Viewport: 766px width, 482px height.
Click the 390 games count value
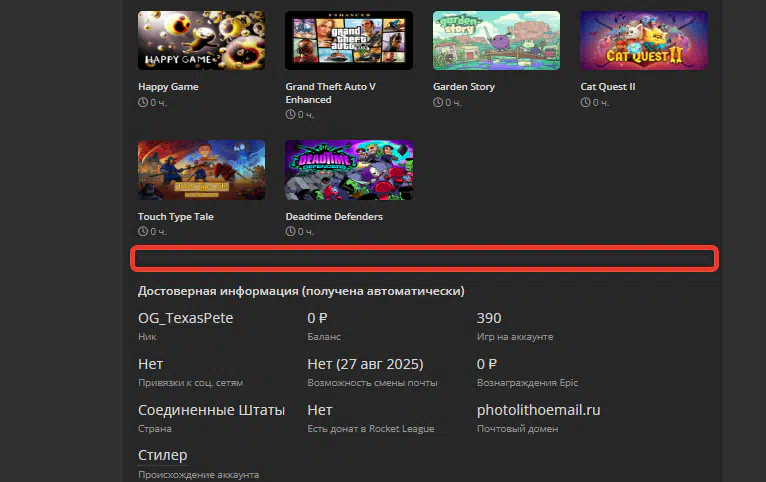click(x=489, y=318)
